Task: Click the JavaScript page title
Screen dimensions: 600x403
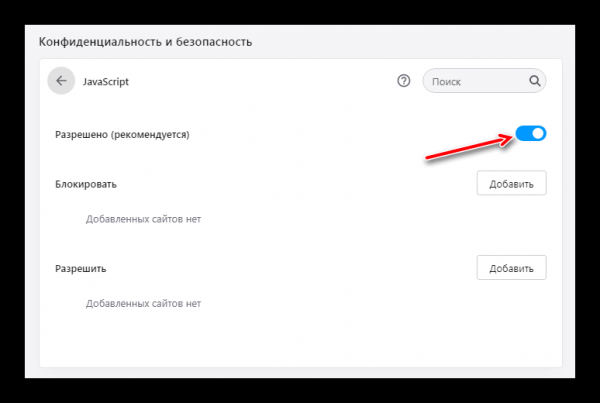Action: coord(106,82)
